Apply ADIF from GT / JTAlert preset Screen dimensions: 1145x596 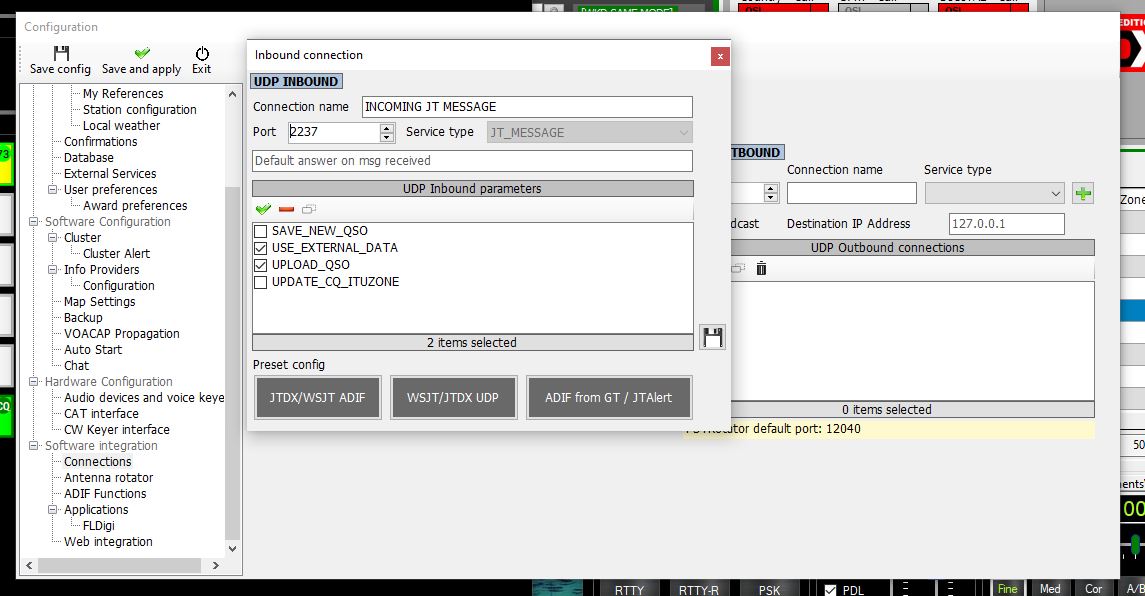(x=608, y=398)
